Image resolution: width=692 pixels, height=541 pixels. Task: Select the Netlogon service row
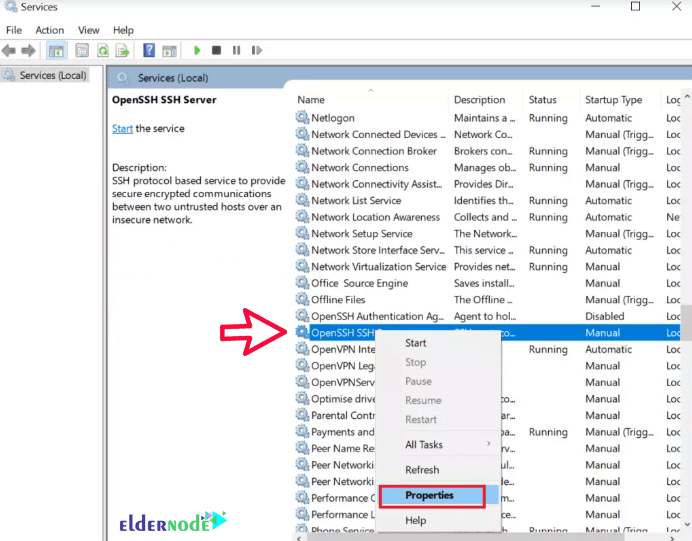[x=487, y=118]
